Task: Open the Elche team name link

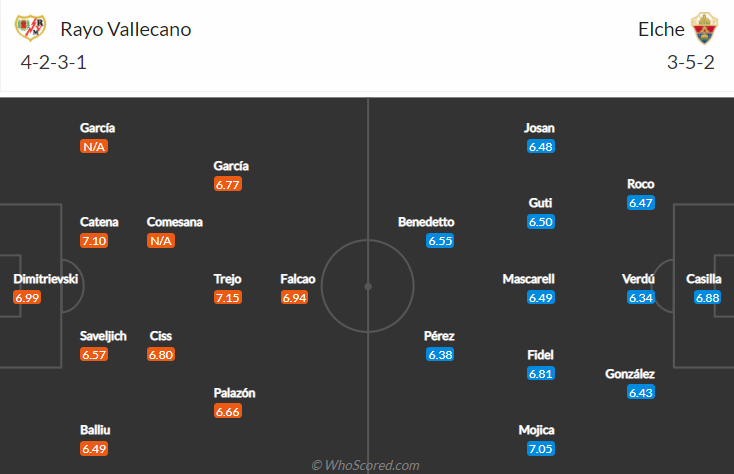Action: [661, 29]
